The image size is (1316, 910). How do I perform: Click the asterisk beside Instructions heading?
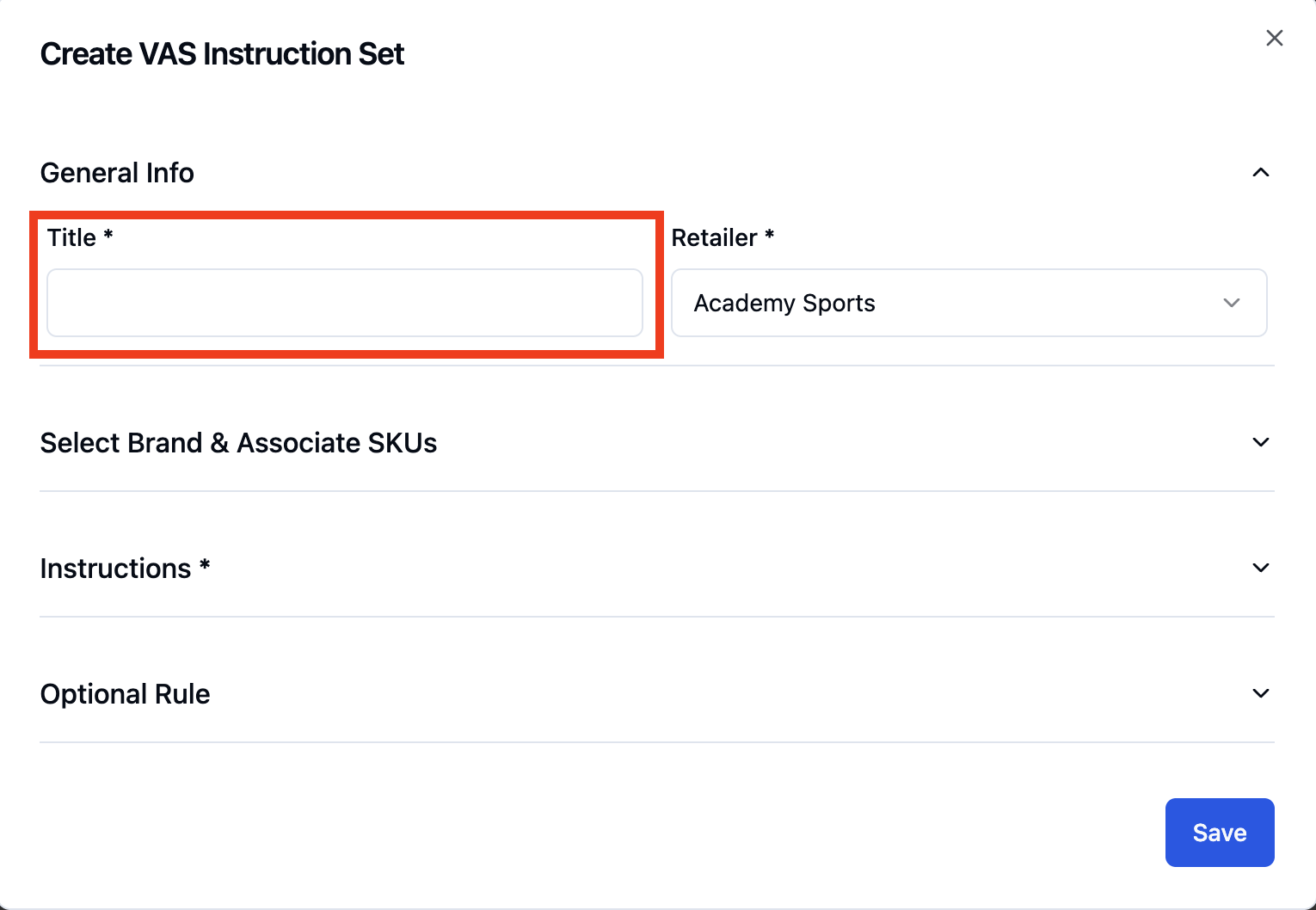click(205, 564)
